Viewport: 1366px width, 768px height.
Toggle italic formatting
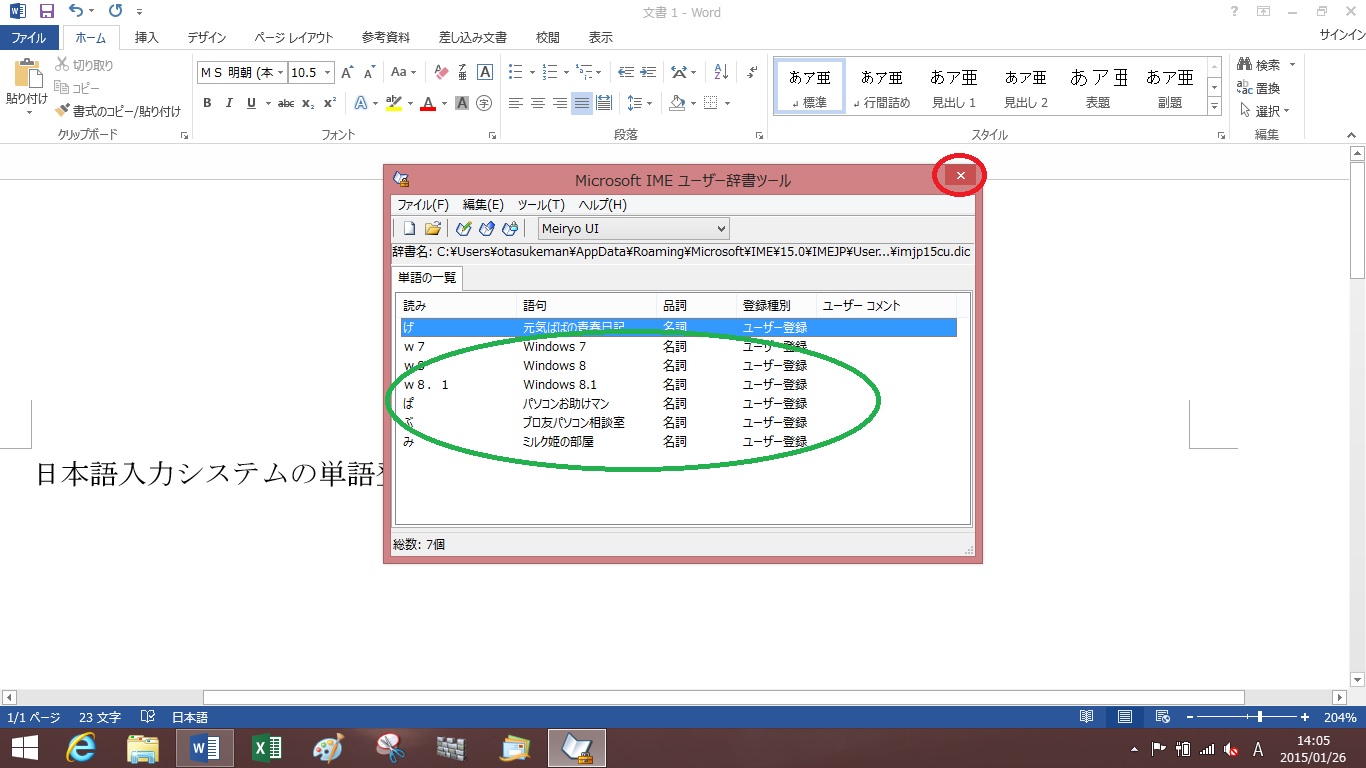tap(229, 103)
